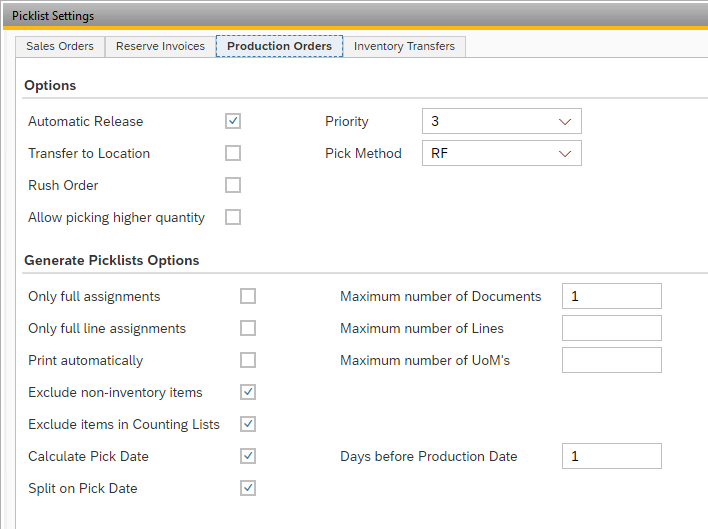The width and height of the screenshot is (708, 529).
Task: Turn off Split on Pick Date
Action: (248, 488)
